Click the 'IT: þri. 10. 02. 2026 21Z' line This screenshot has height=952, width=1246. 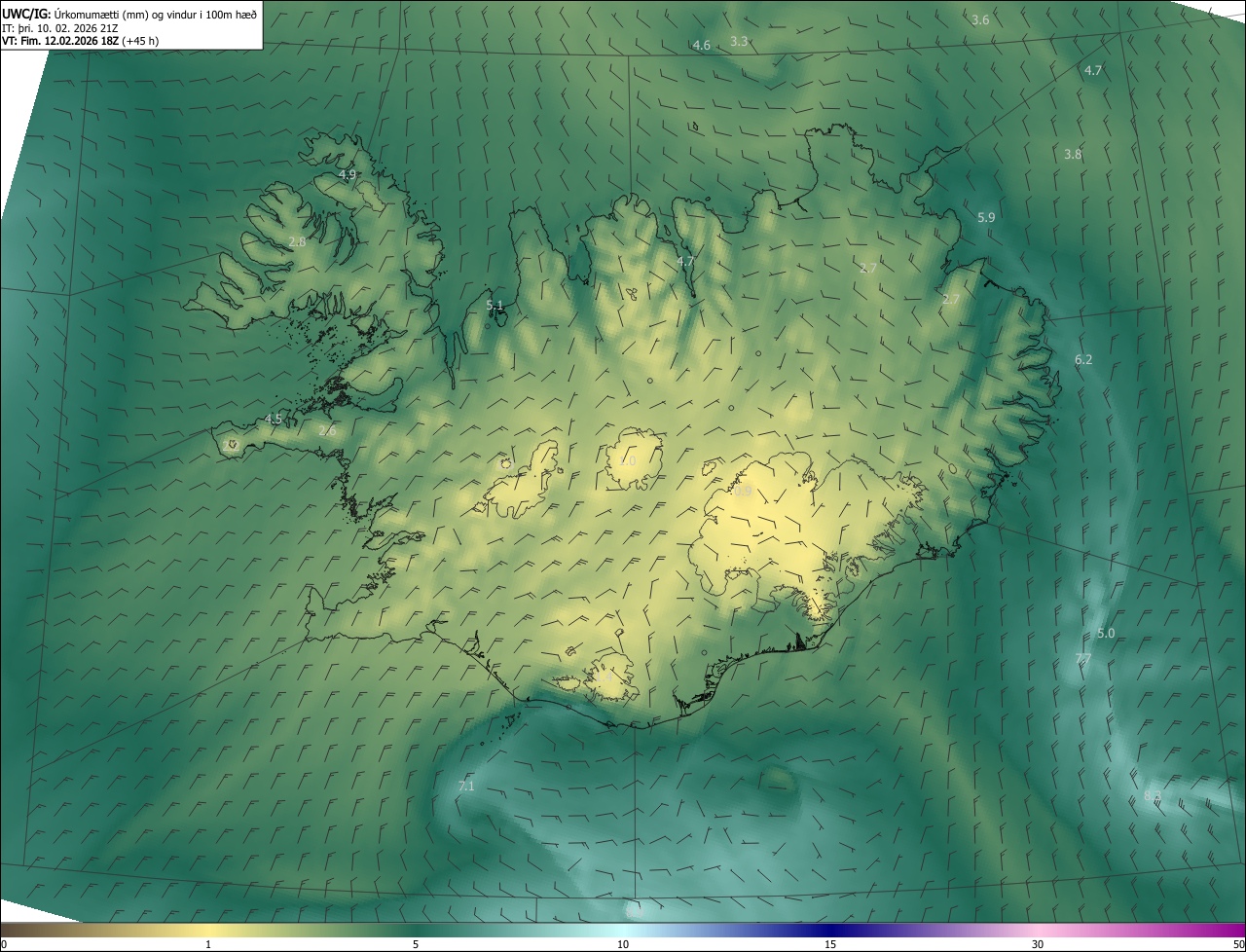(60, 27)
